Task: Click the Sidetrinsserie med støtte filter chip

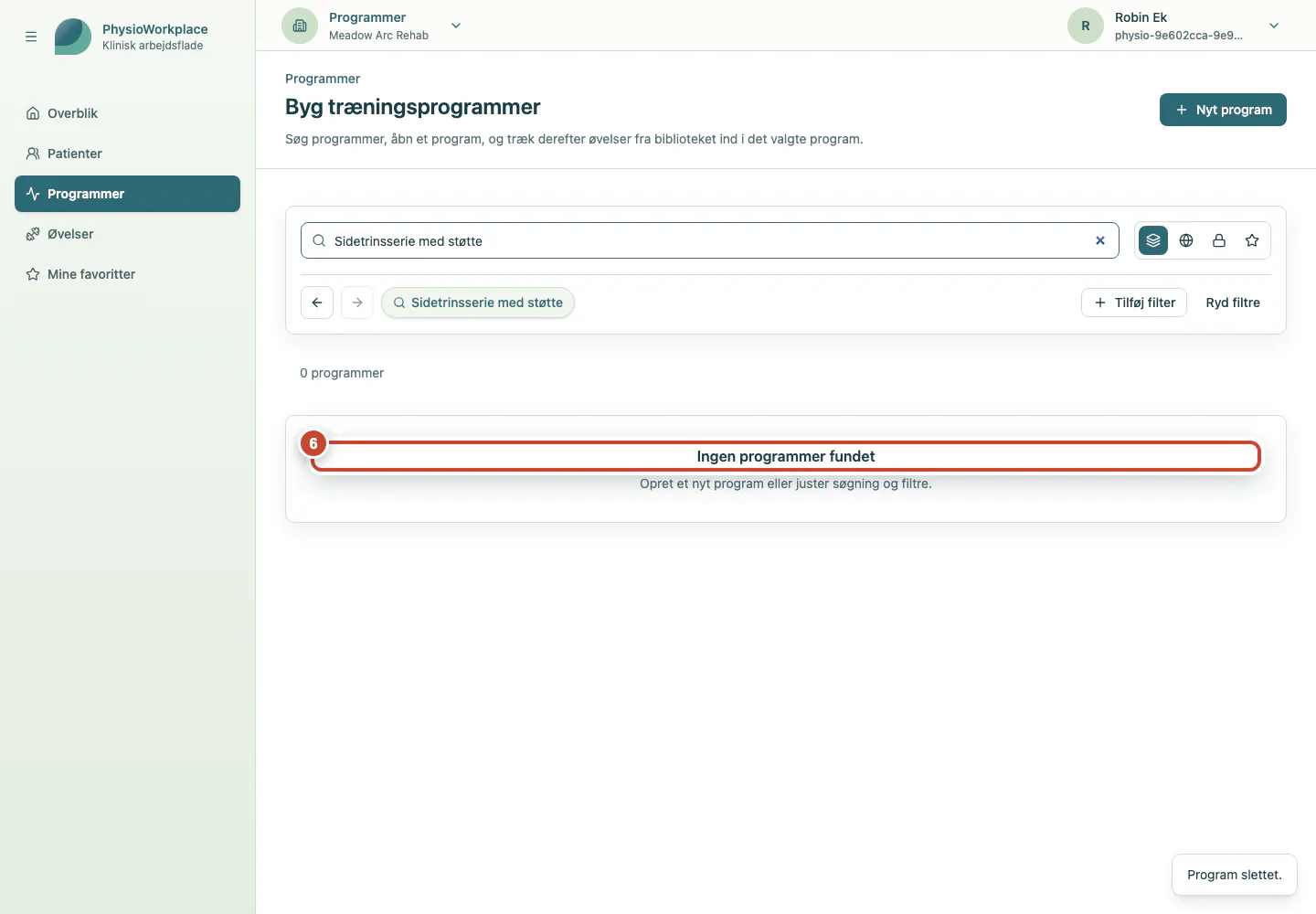Action: tap(478, 303)
